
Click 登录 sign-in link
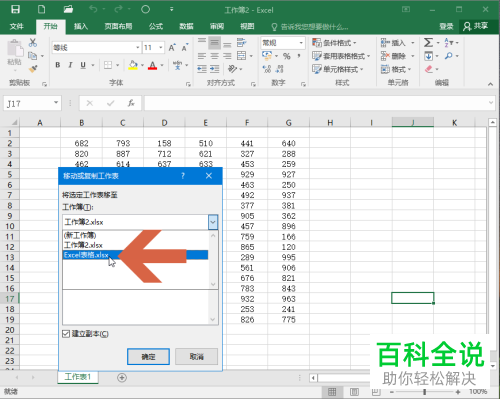(x=446, y=26)
